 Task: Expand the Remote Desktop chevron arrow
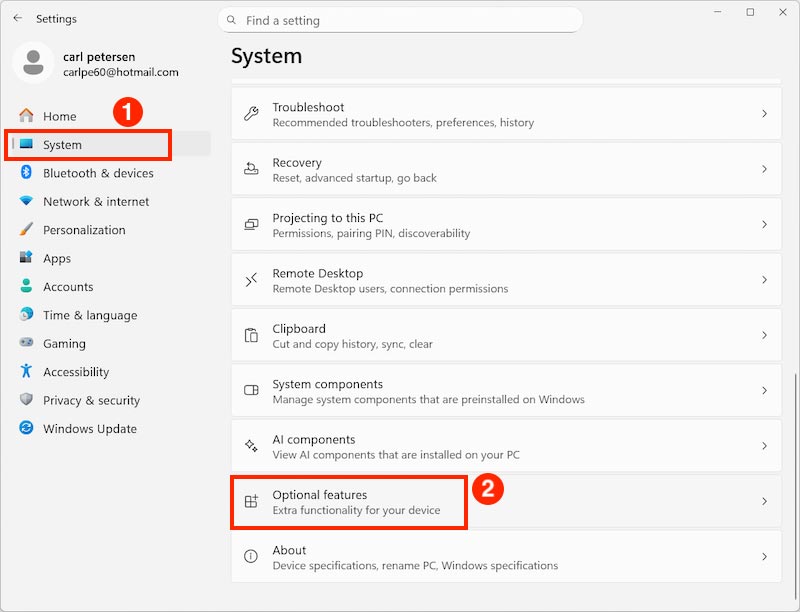click(x=764, y=280)
